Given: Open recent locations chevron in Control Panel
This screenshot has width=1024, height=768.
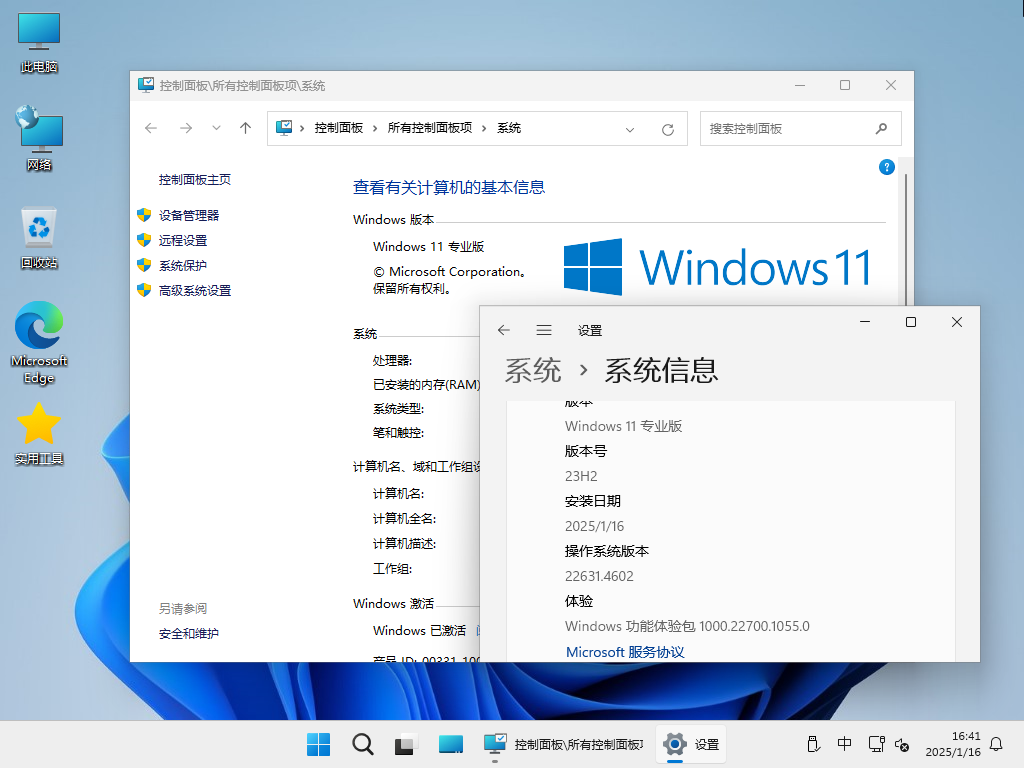Looking at the screenshot, I should (216, 128).
